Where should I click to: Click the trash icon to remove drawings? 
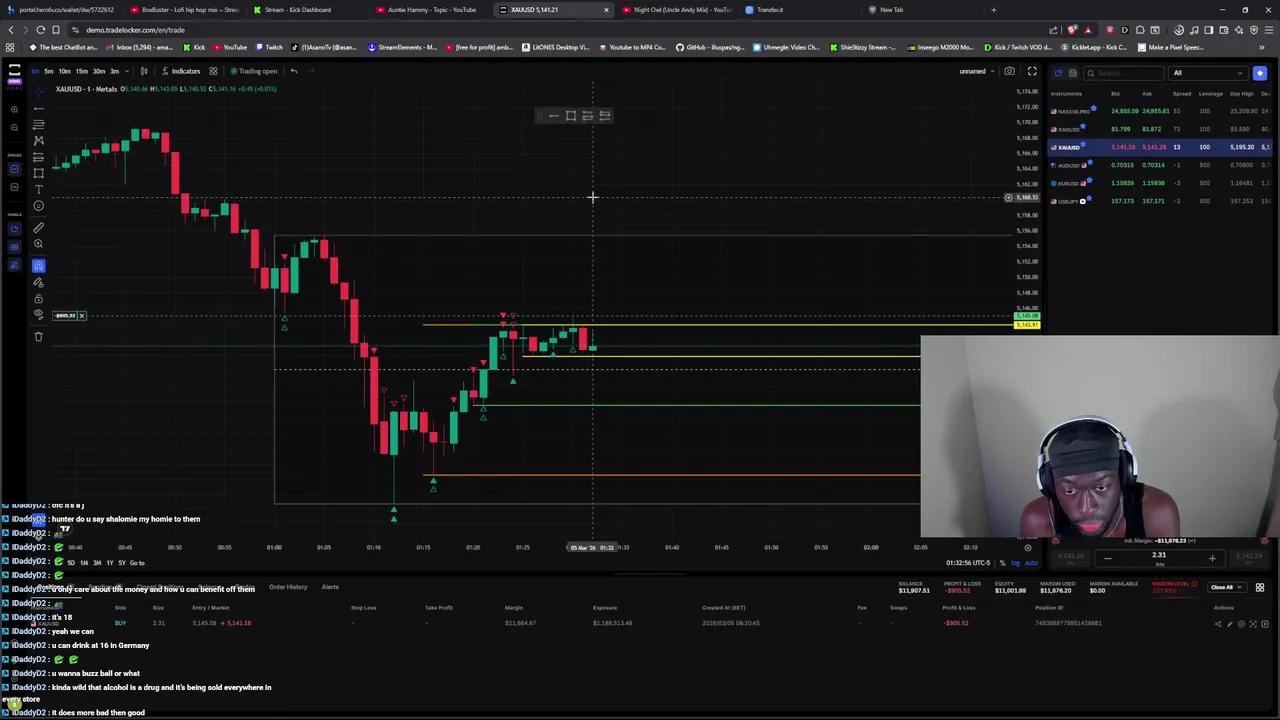[x=38, y=337]
